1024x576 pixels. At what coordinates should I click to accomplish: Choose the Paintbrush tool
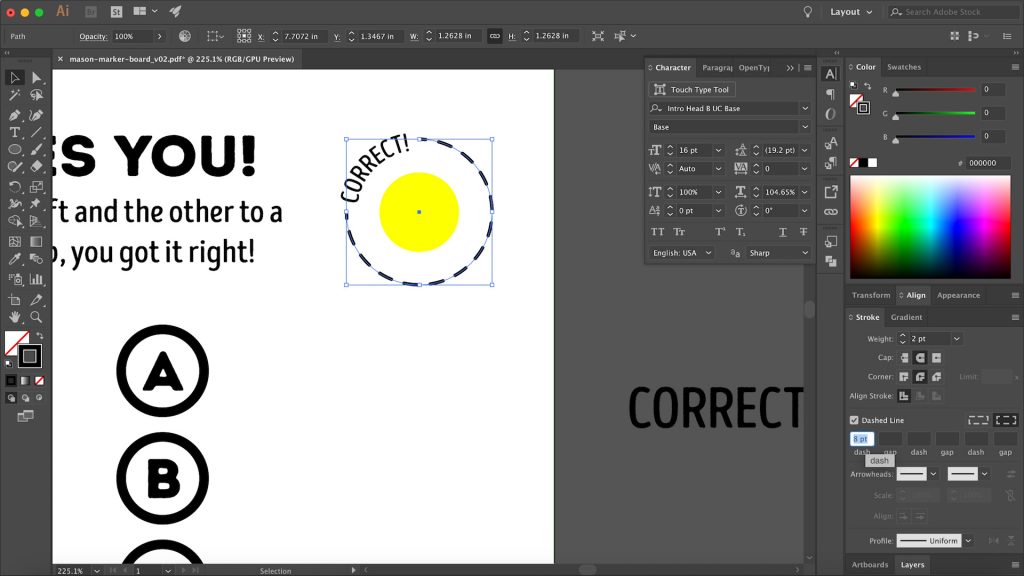click(37, 150)
